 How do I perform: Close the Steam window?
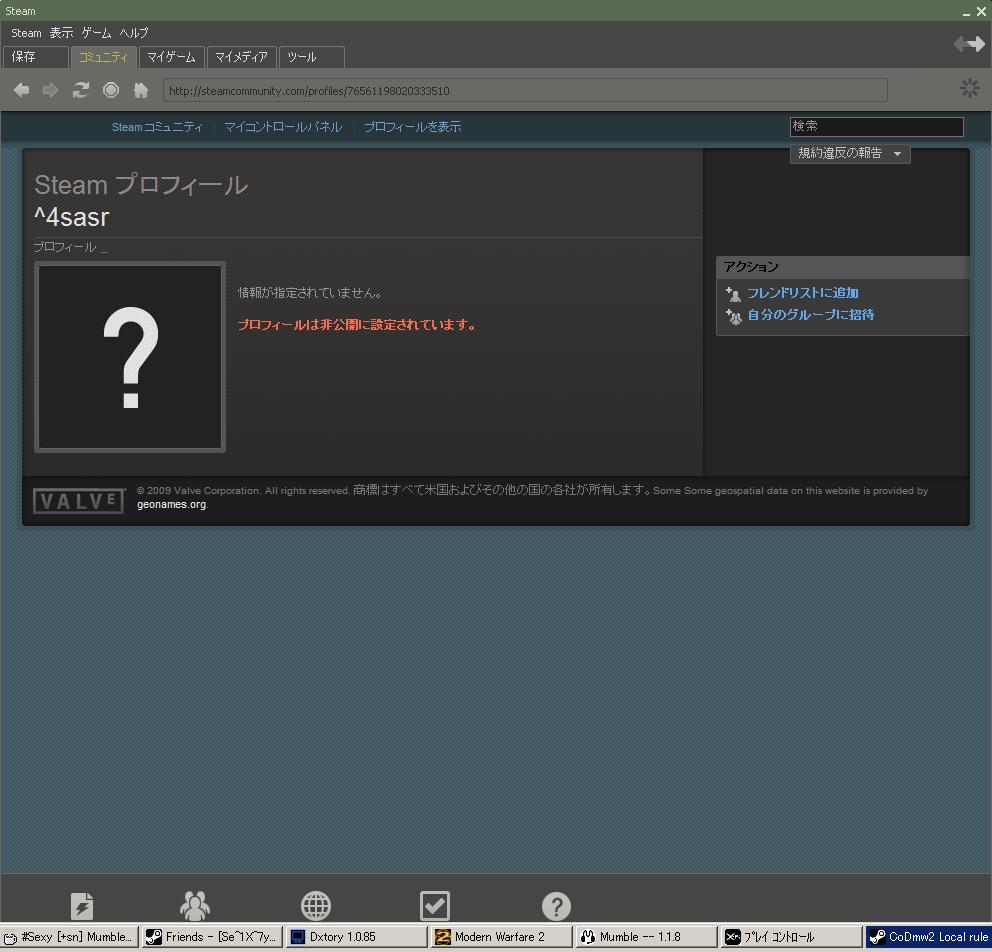coord(981,11)
